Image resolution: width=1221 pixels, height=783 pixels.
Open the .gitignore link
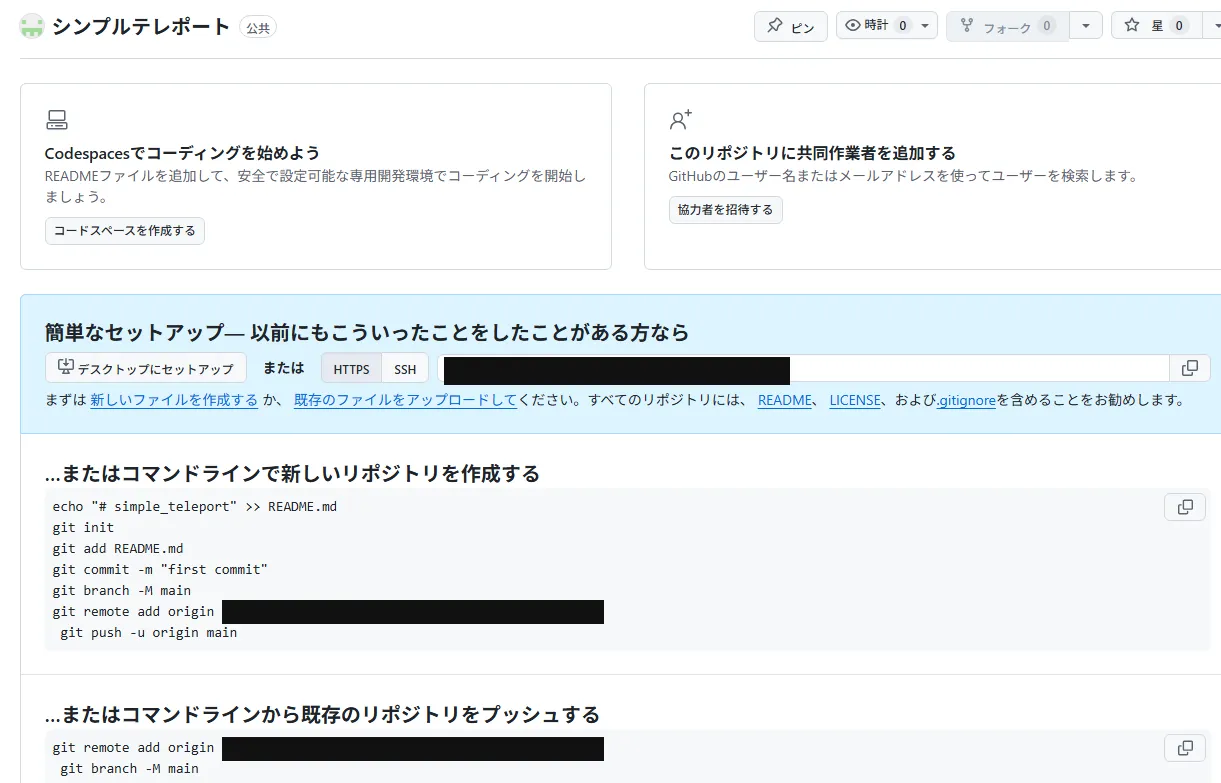(966, 400)
